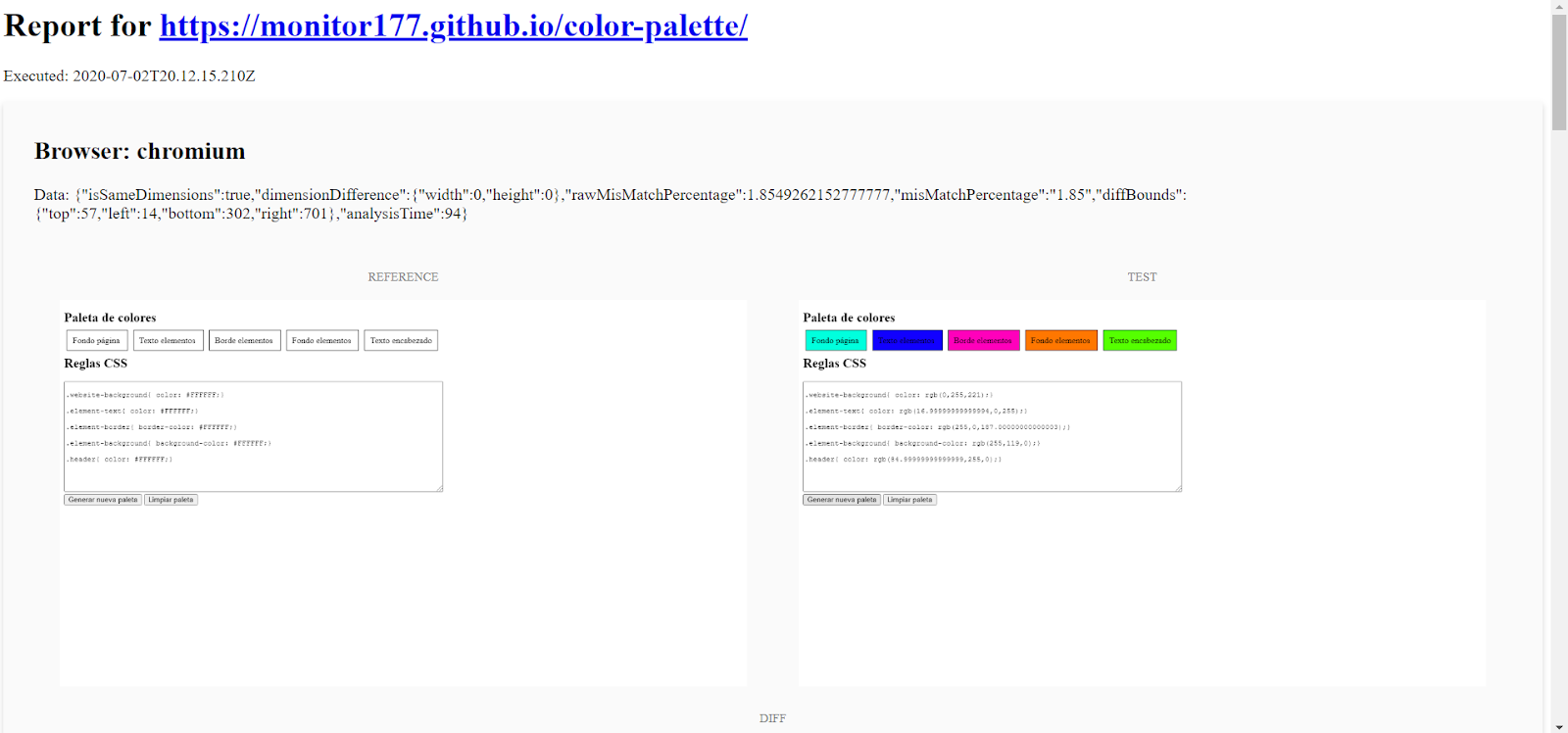Select the green Texto encabezado swatch
Viewport: 1568px width, 733px height.
(x=1140, y=340)
